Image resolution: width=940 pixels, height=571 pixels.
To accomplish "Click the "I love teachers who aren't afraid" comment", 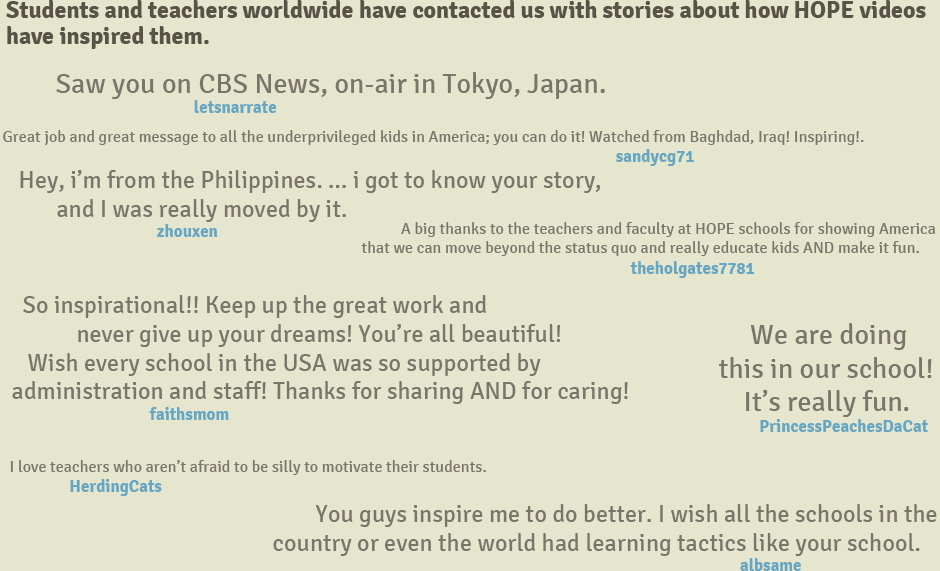I will [248, 467].
